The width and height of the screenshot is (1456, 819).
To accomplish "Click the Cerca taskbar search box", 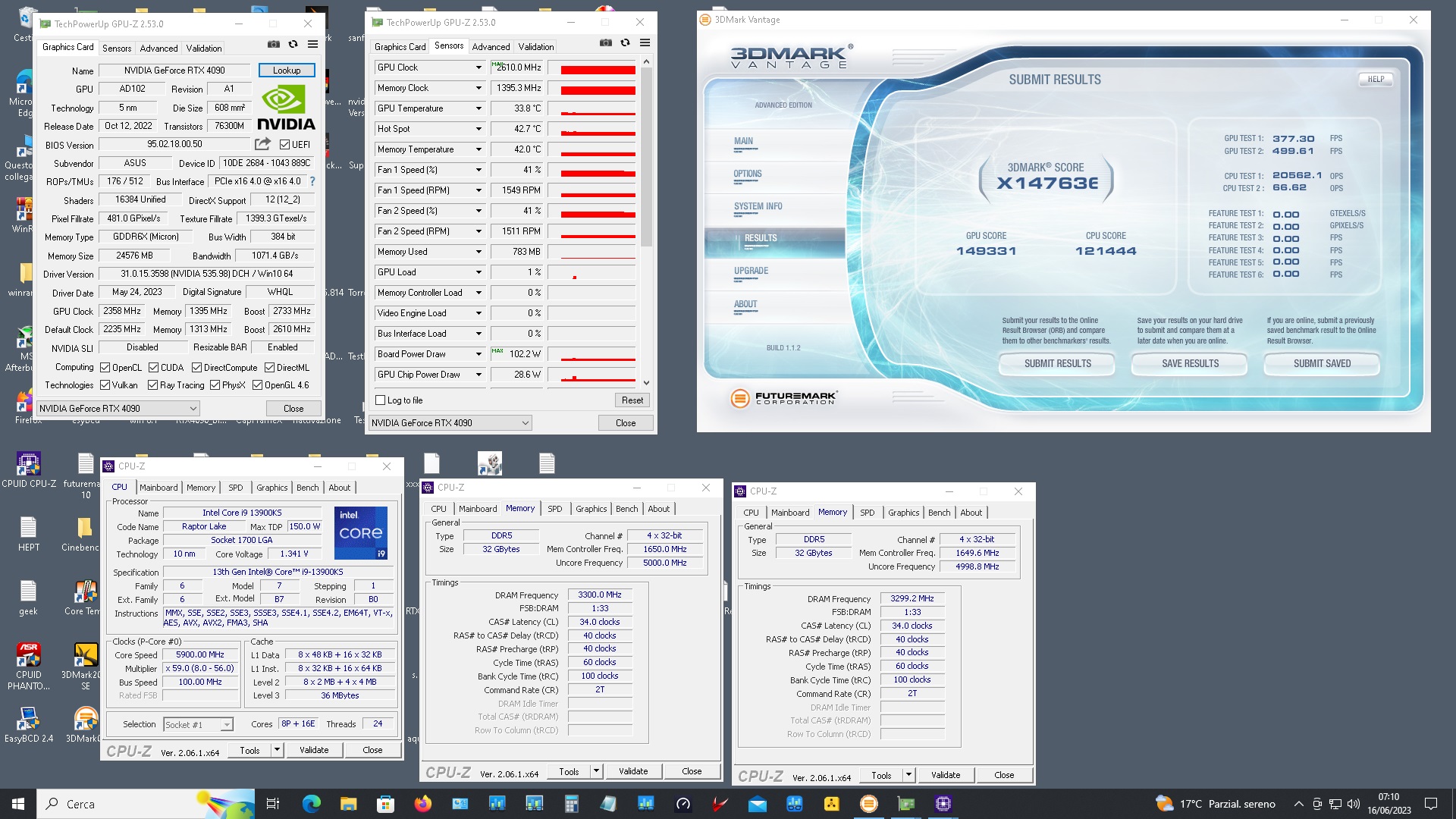I will coord(146,804).
